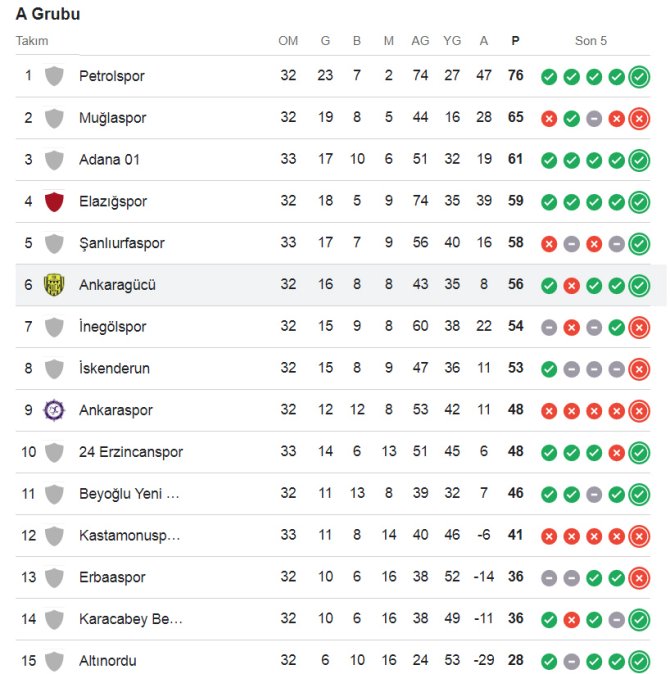The image size is (670, 674).
Task: Open the Muğlaspor team link
Action: [112, 118]
